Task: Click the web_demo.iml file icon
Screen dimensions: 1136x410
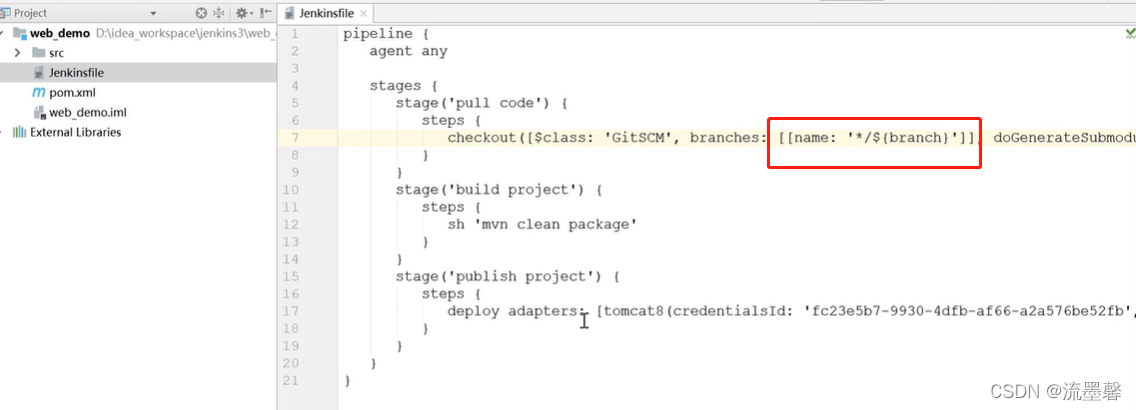Action: click(39, 112)
